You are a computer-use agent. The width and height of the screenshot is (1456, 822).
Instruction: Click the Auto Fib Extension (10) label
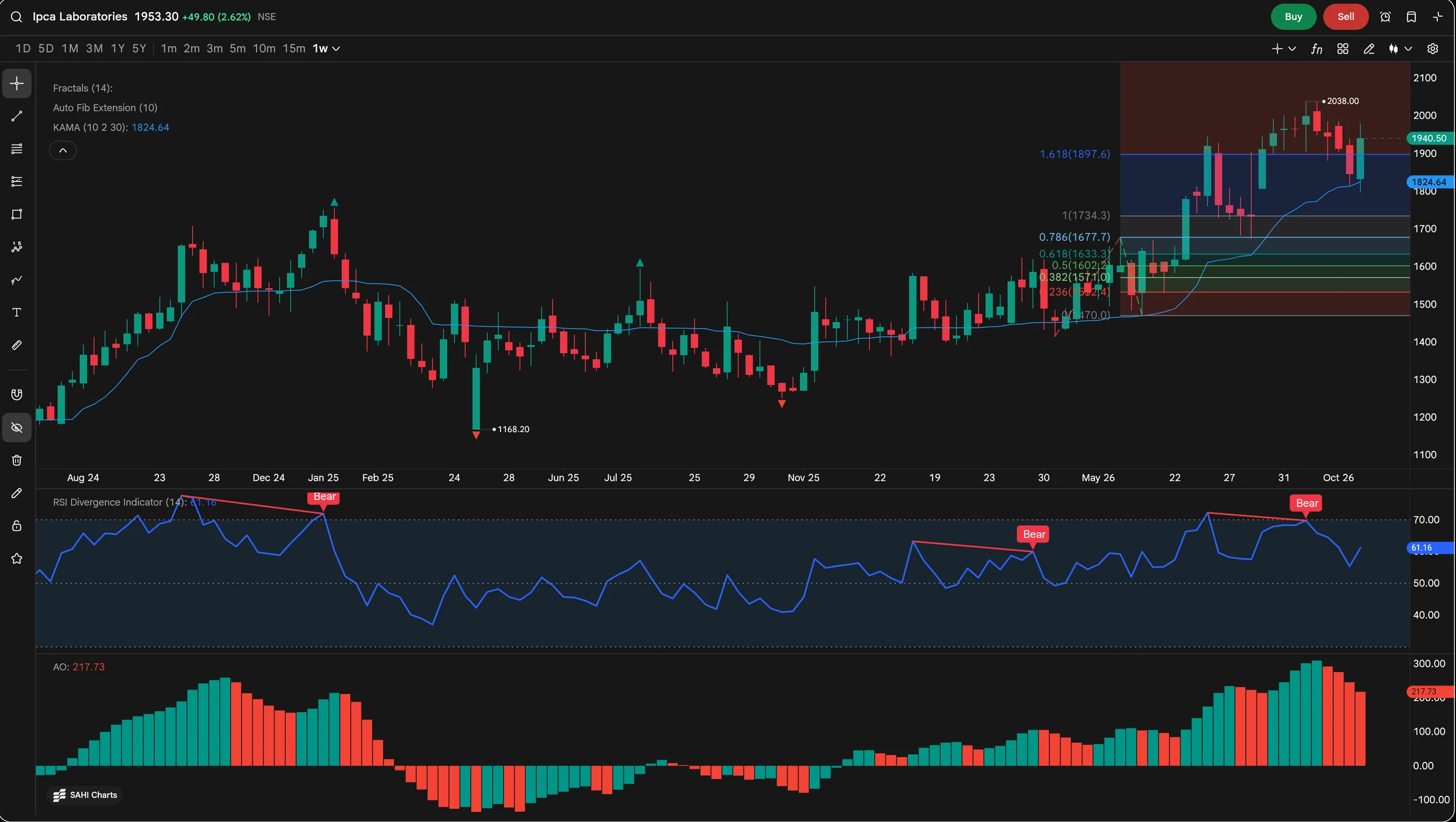point(105,107)
